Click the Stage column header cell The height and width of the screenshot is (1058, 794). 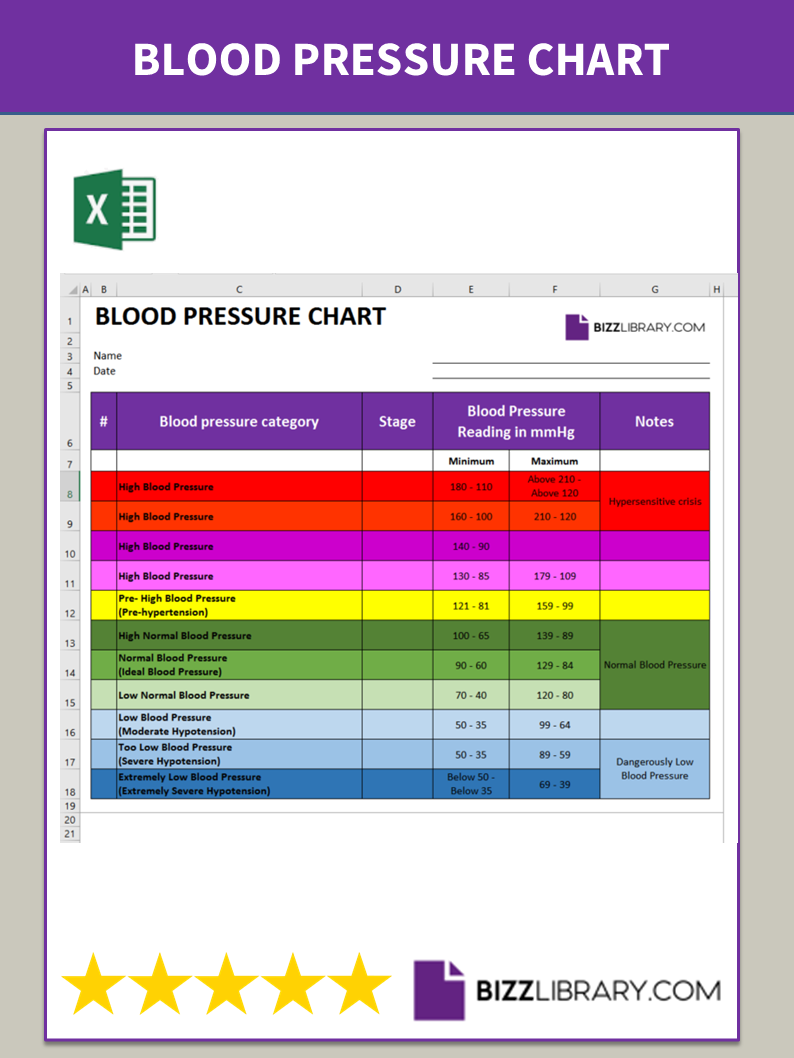(397, 421)
